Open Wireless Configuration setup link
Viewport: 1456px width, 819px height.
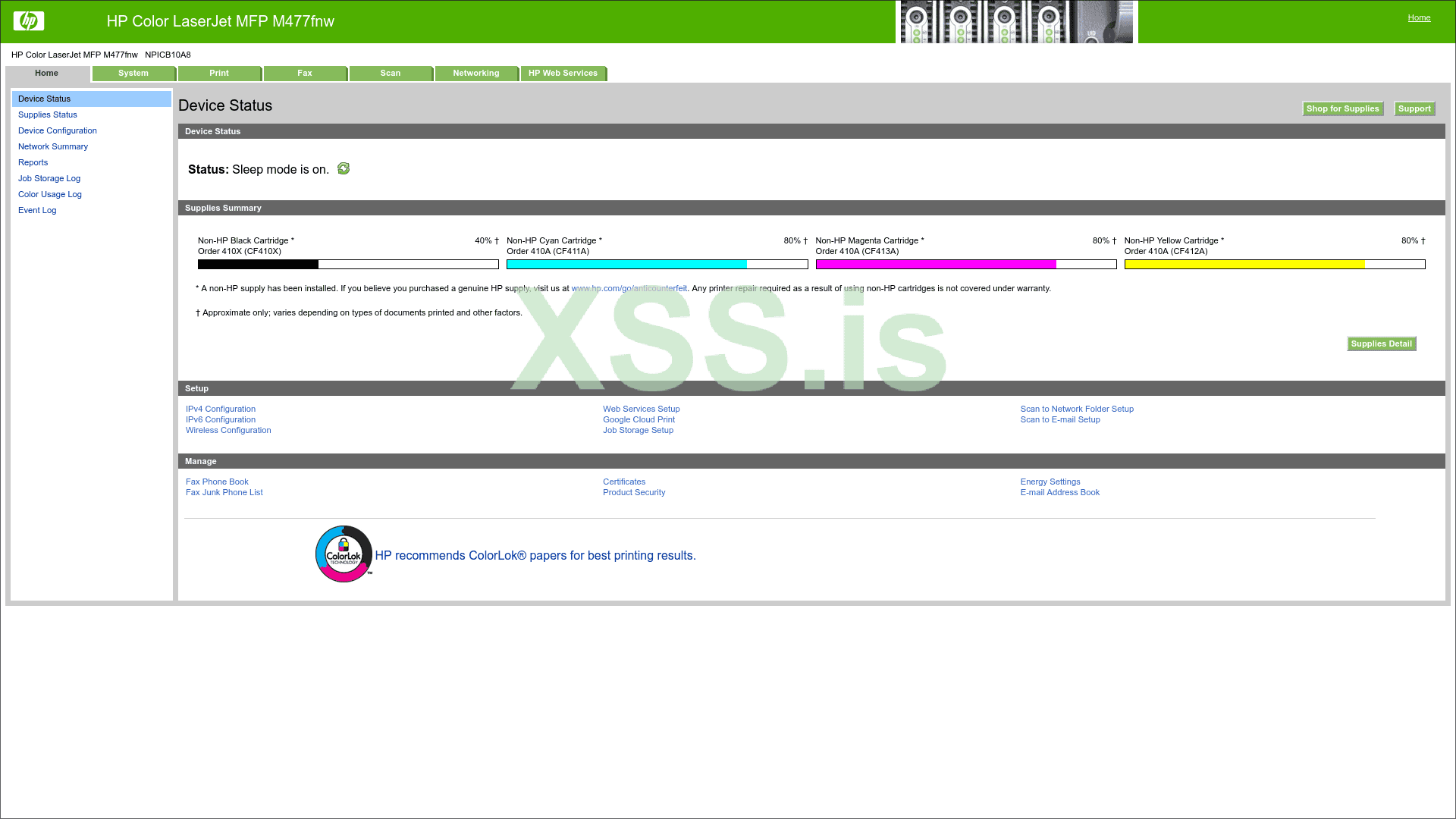pos(228,430)
